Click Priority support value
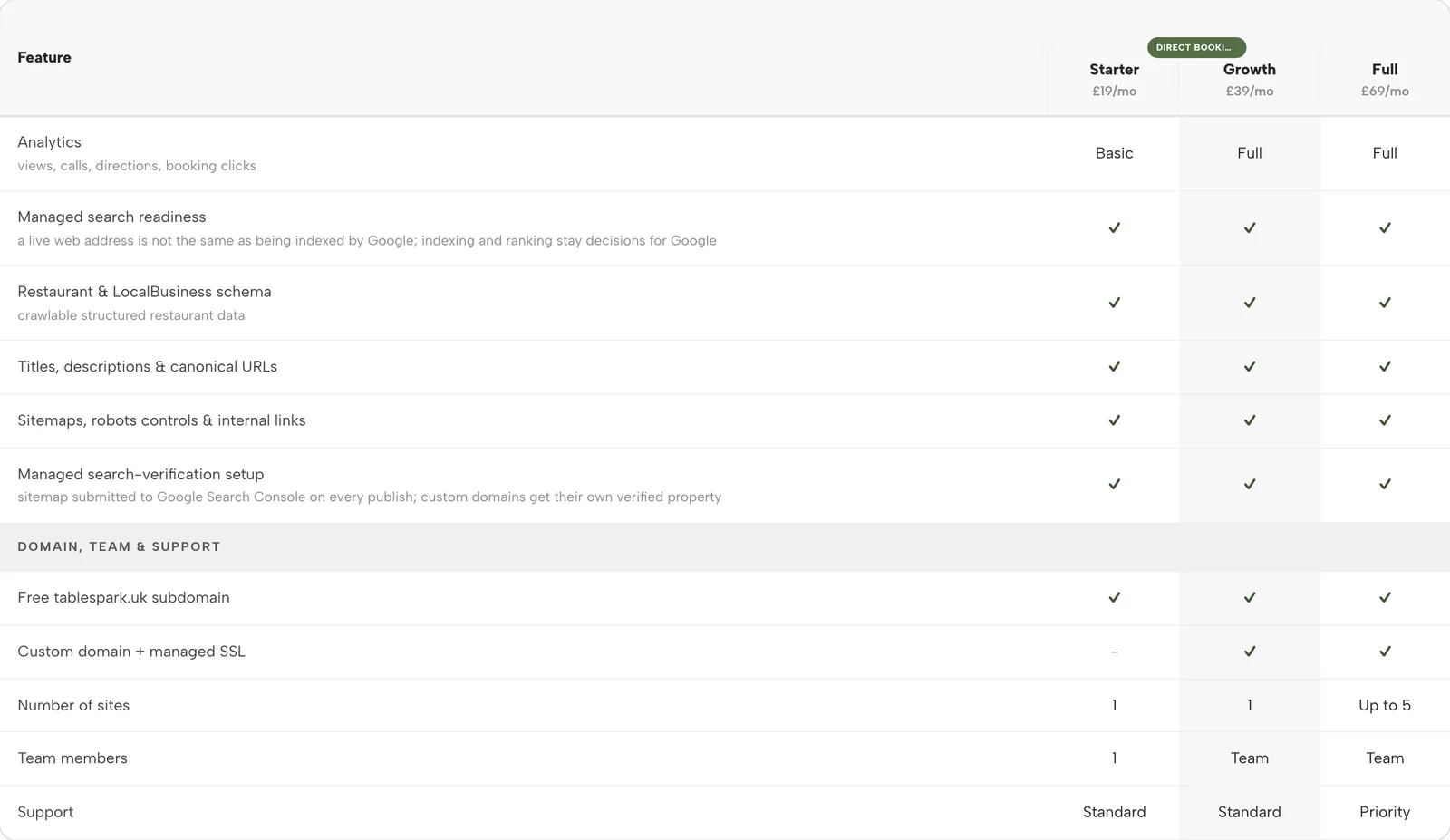This screenshot has height=840, width=1450. coord(1385,812)
